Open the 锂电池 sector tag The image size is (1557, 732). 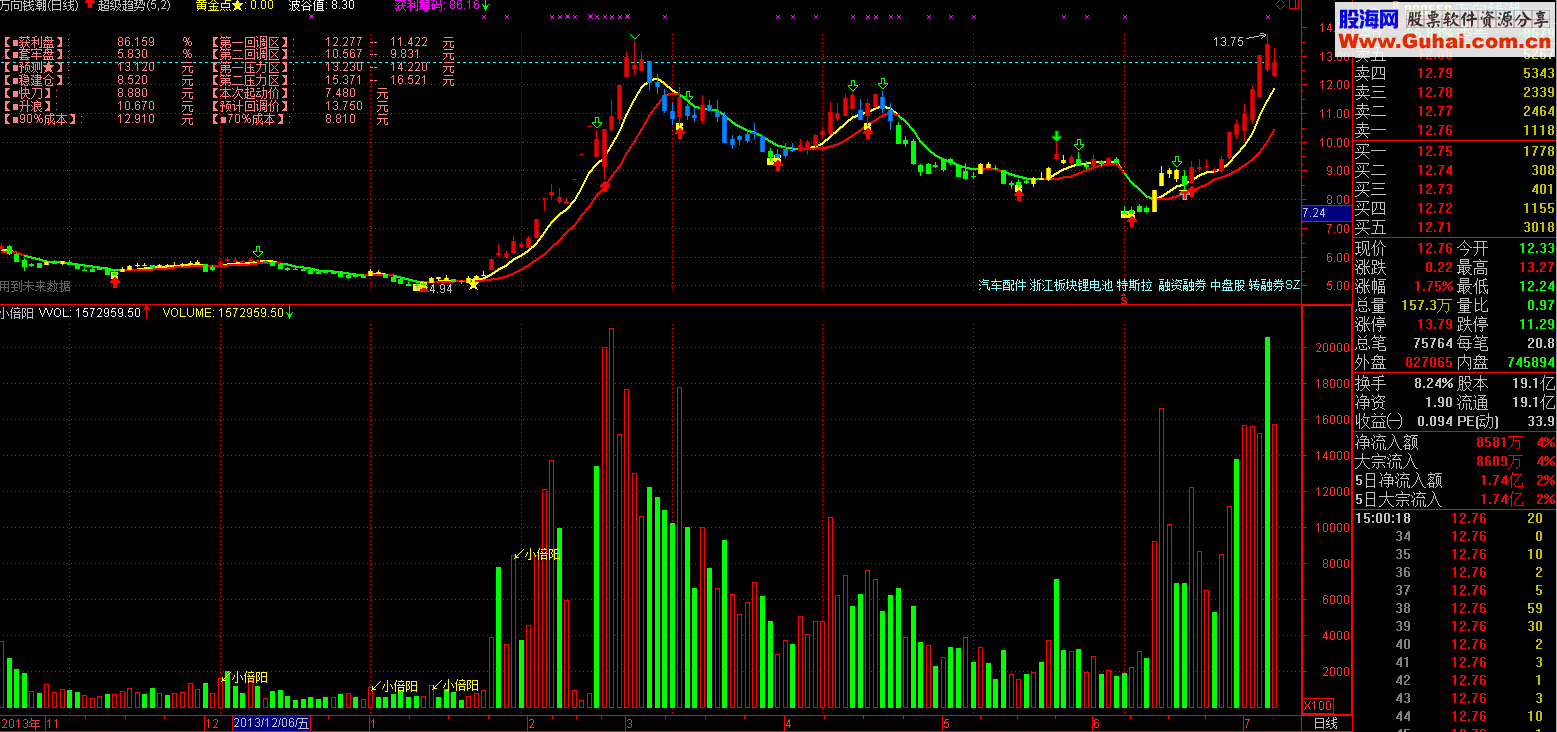click(x=1096, y=285)
